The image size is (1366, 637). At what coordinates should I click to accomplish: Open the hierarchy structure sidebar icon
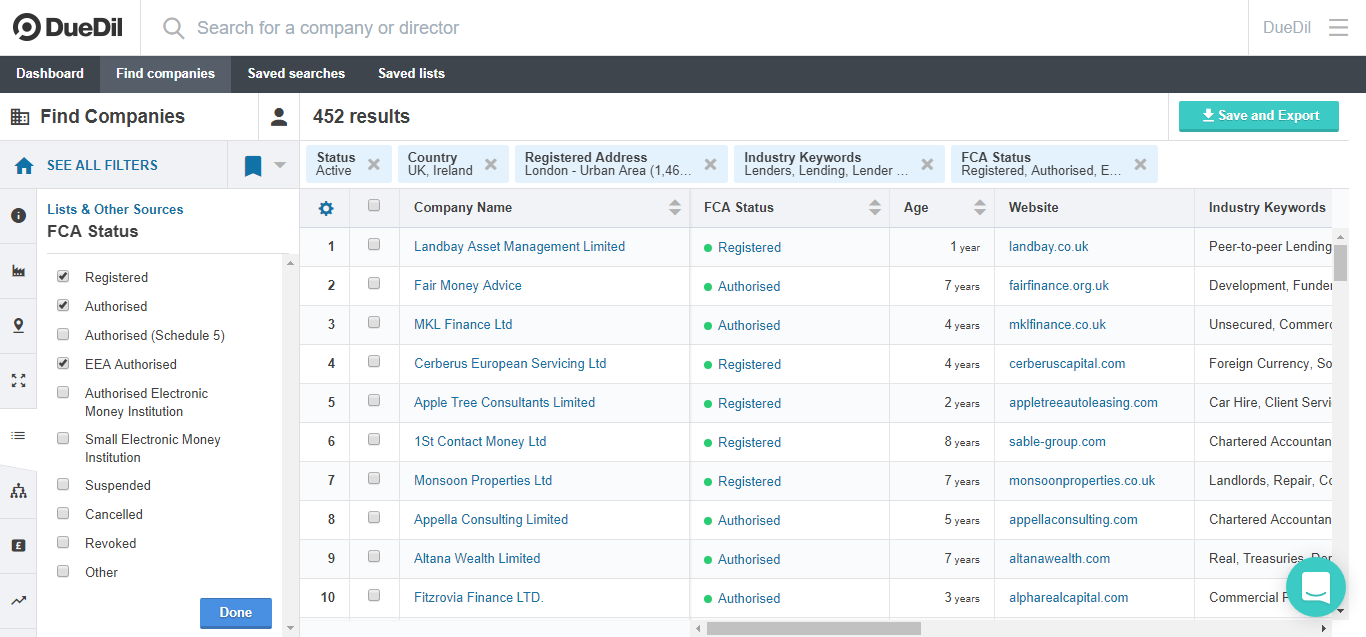pyautogui.click(x=18, y=491)
